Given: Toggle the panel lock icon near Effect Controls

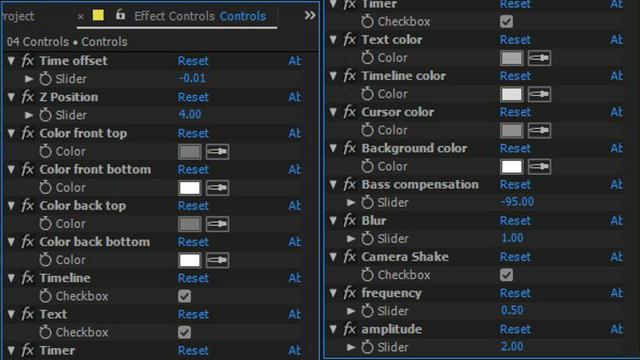Looking at the screenshot, I should pyautogui.click(x=120, y=15).
